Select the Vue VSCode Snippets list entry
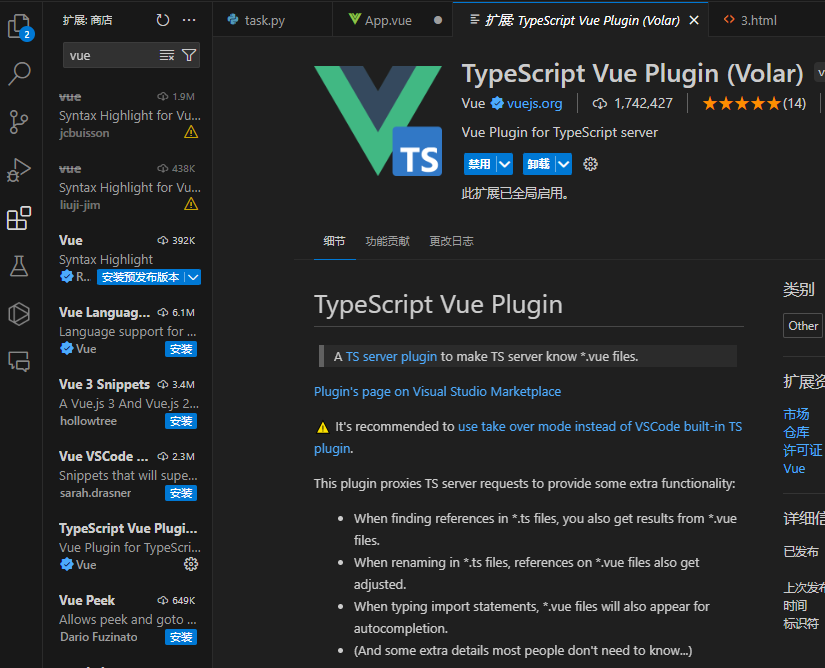The height and width of the screenshot is (668, 825). point(128,475)
